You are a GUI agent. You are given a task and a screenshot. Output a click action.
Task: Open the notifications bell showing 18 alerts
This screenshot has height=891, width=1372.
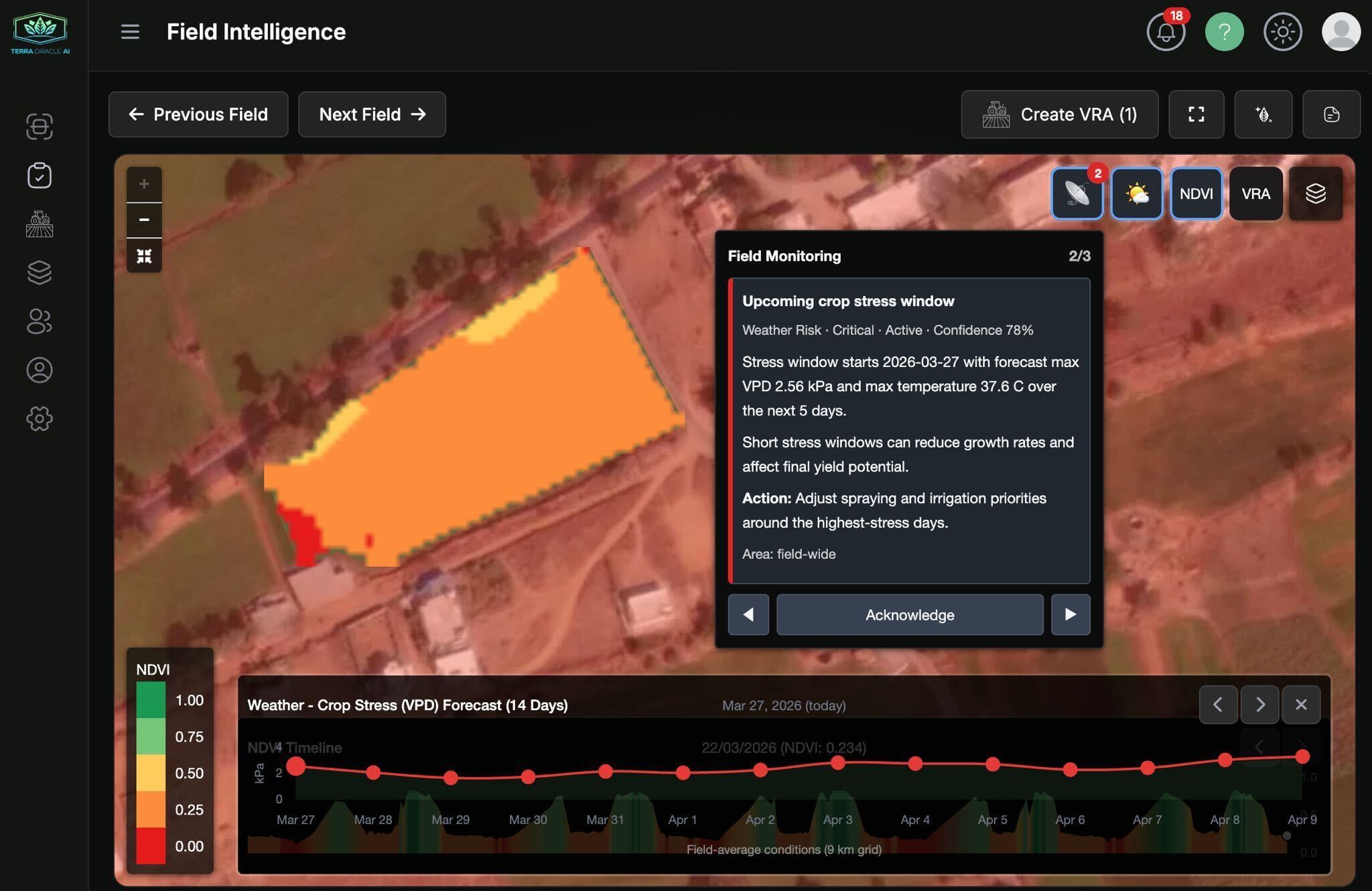tap(1166, 31)
